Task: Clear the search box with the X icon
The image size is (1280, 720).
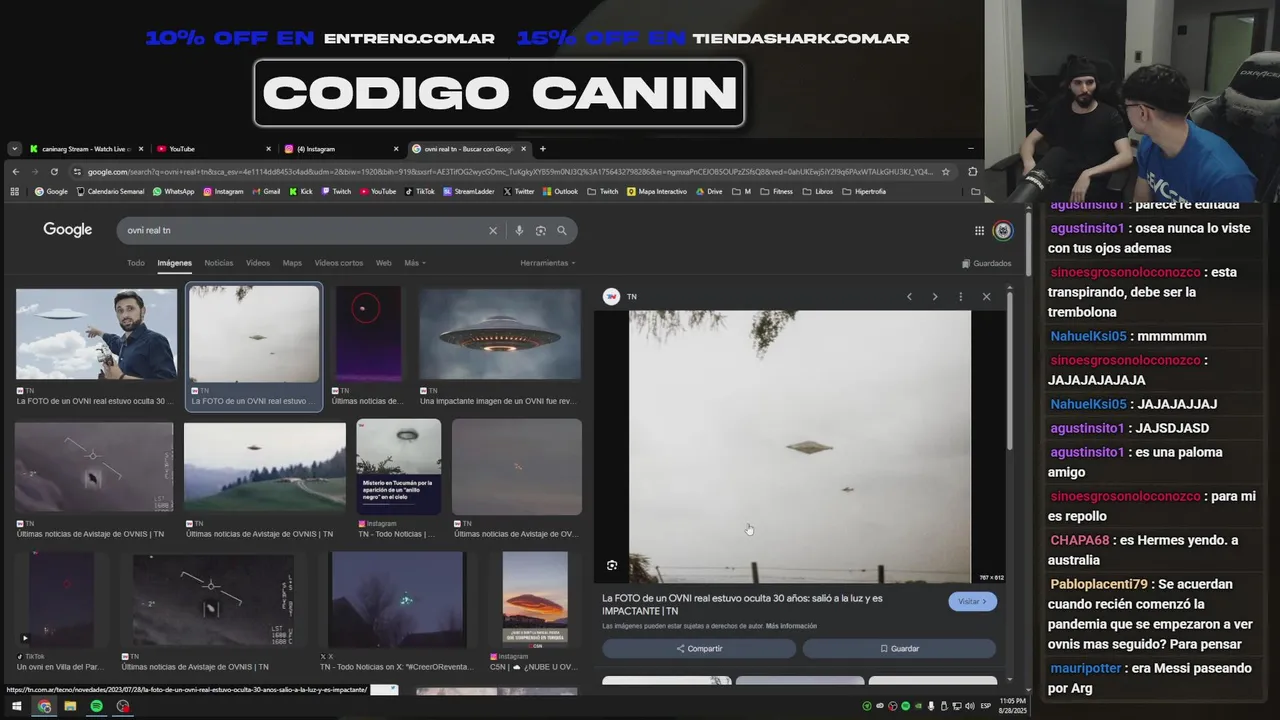Action: (x=492, y=230)
